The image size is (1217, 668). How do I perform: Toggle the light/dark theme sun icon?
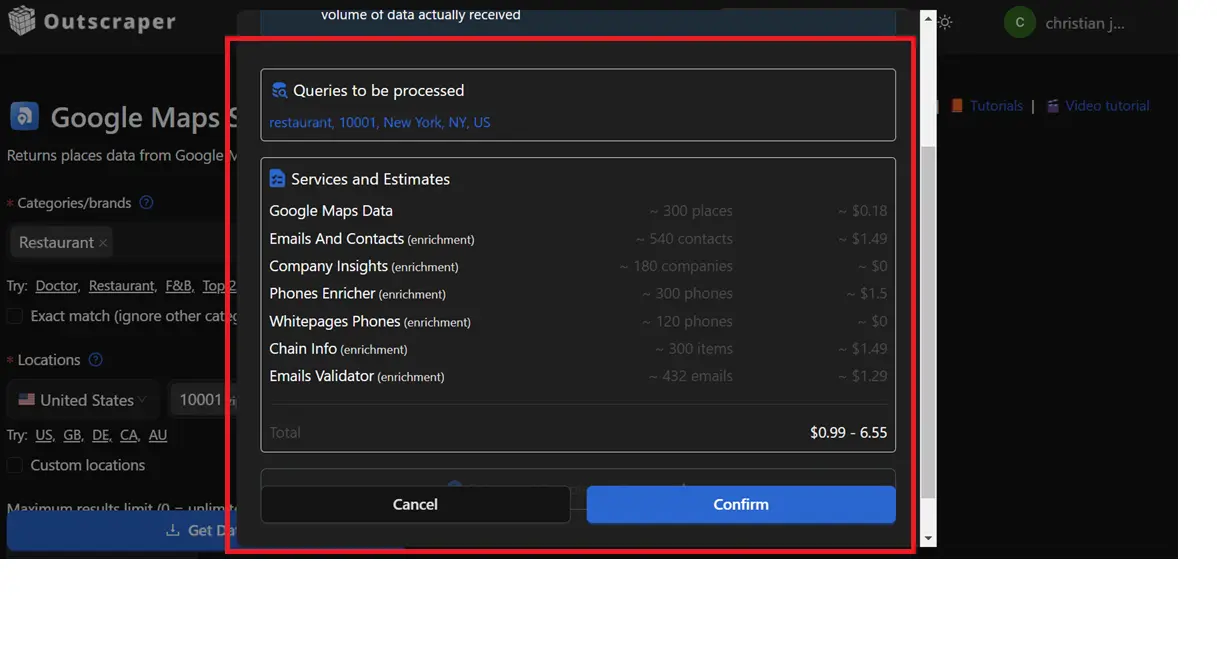[945, 22]
